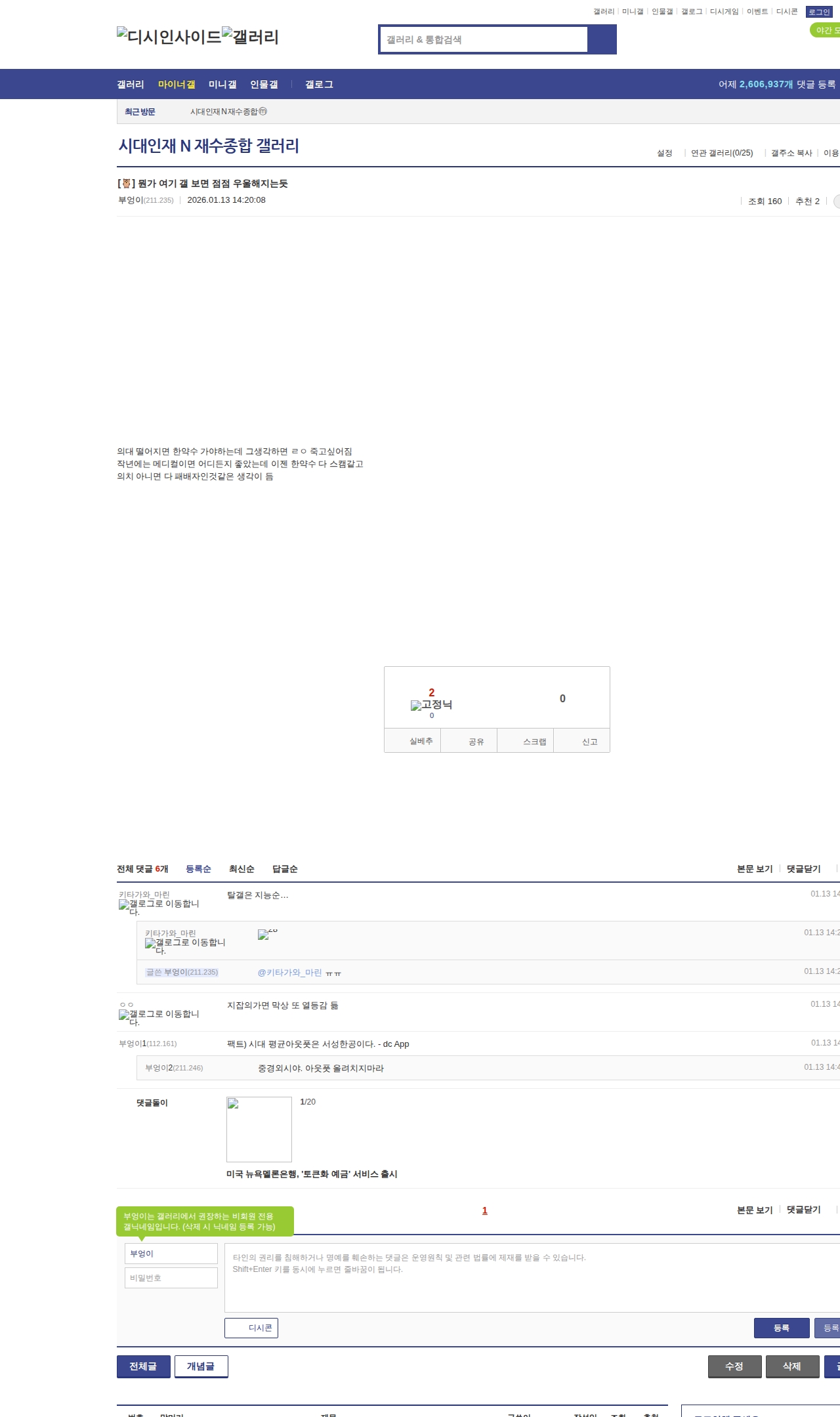Screen dimensions: 840x1417
Task: Click the blue search button beside the search box
Action: [602, 39]
